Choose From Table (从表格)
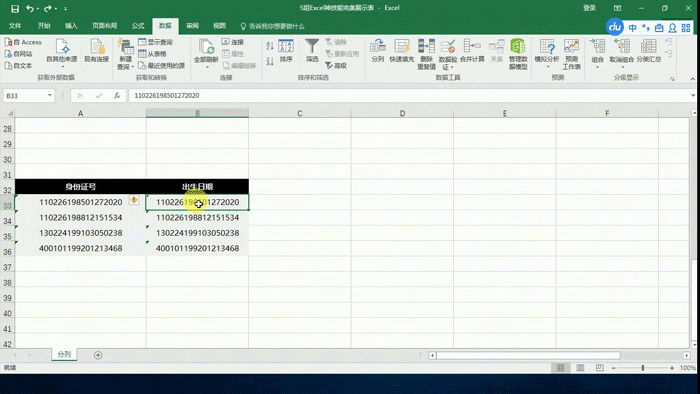700x394 pixels. 152,54
